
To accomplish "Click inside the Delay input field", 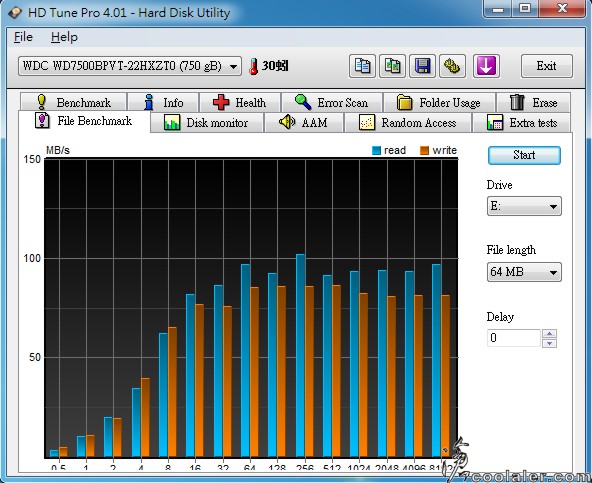I will click(x=514, y=338).
